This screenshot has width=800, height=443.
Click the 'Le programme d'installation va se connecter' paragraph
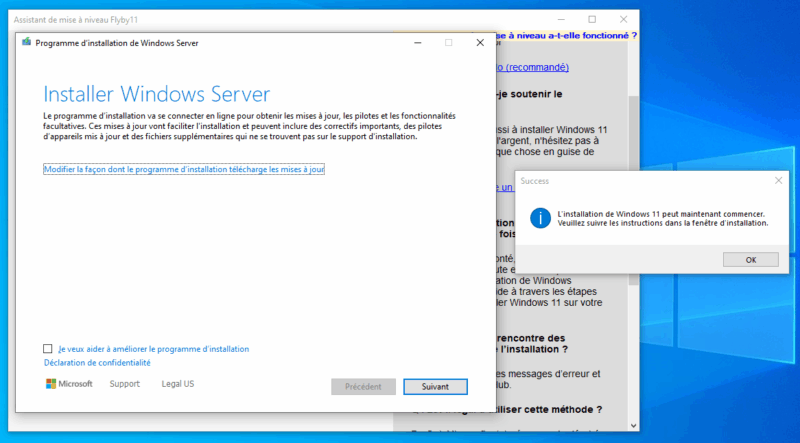click(x=249, y=127)
